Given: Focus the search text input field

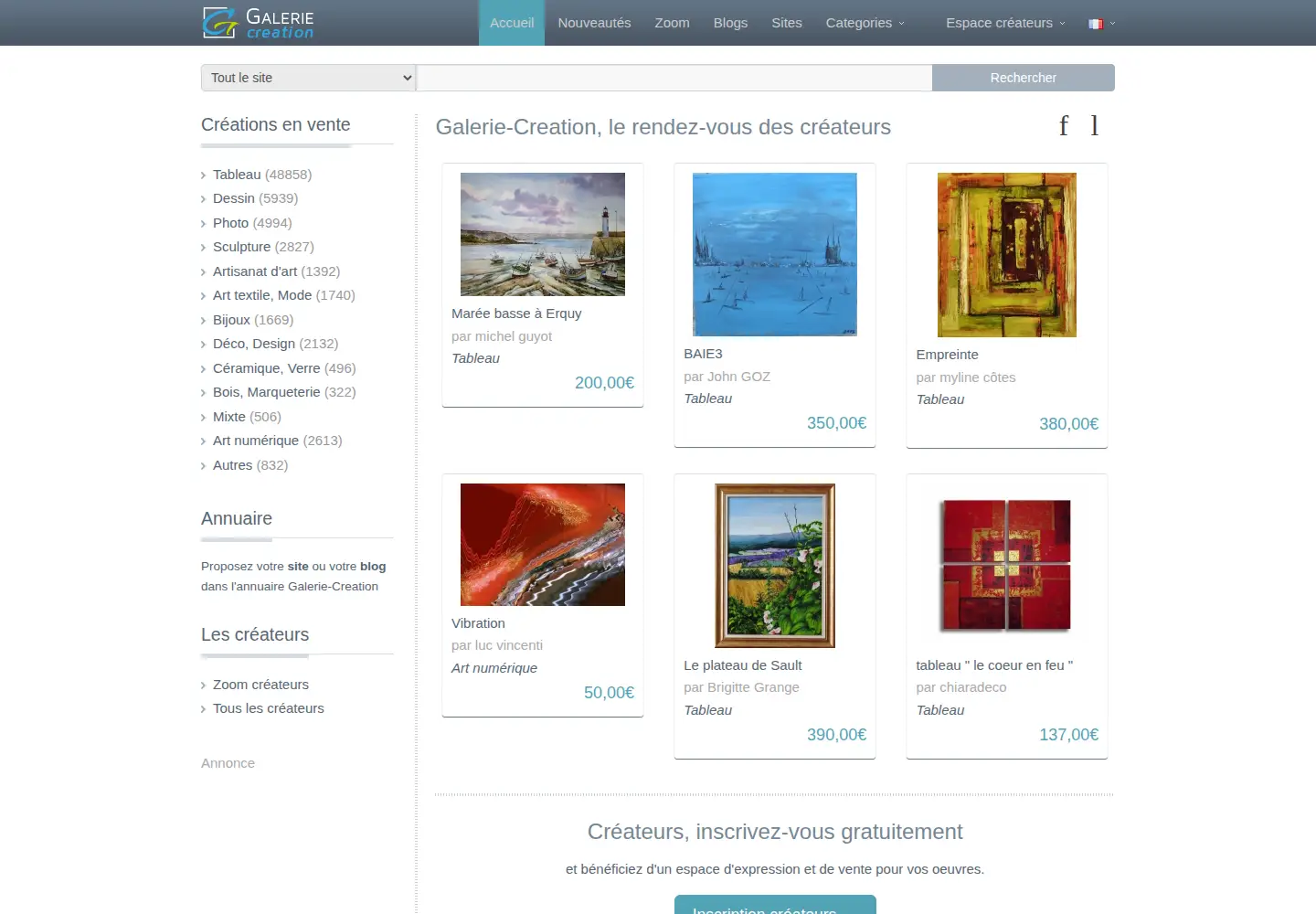Looking at the screenshot, I should click(x=674, y=78).
